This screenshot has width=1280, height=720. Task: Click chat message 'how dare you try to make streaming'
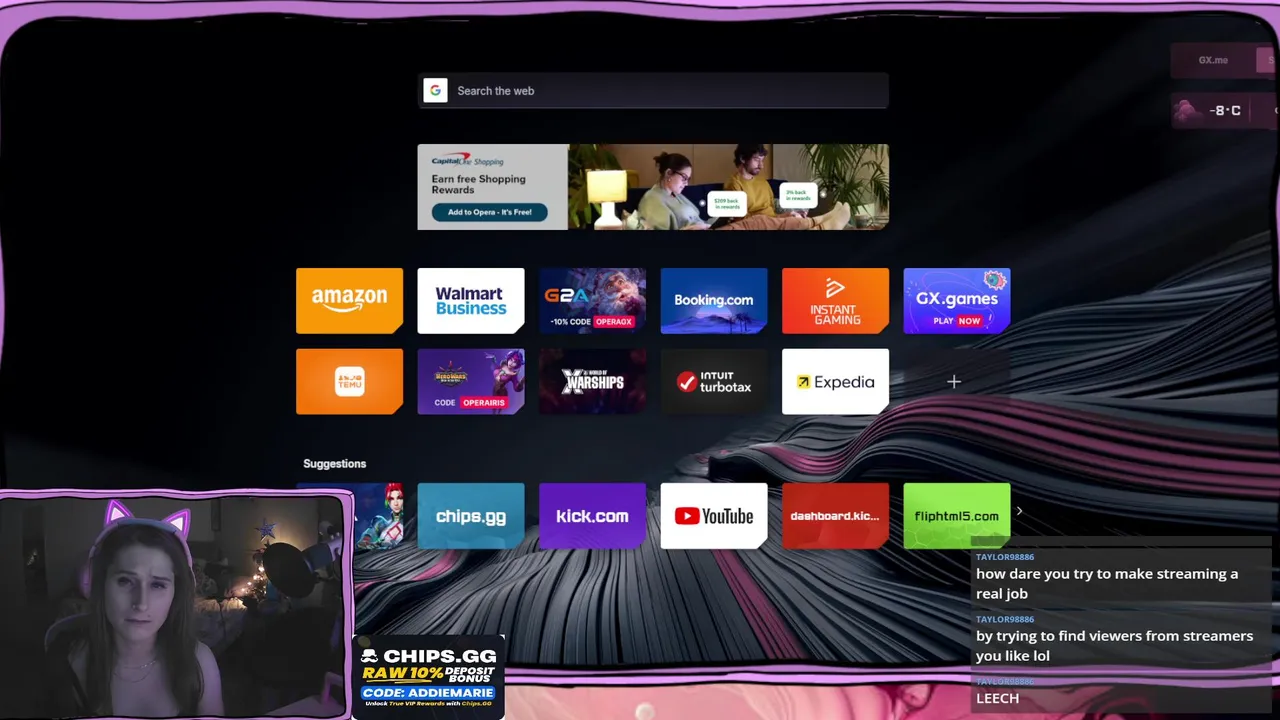pyautogui.click(x=1107, y=583)
